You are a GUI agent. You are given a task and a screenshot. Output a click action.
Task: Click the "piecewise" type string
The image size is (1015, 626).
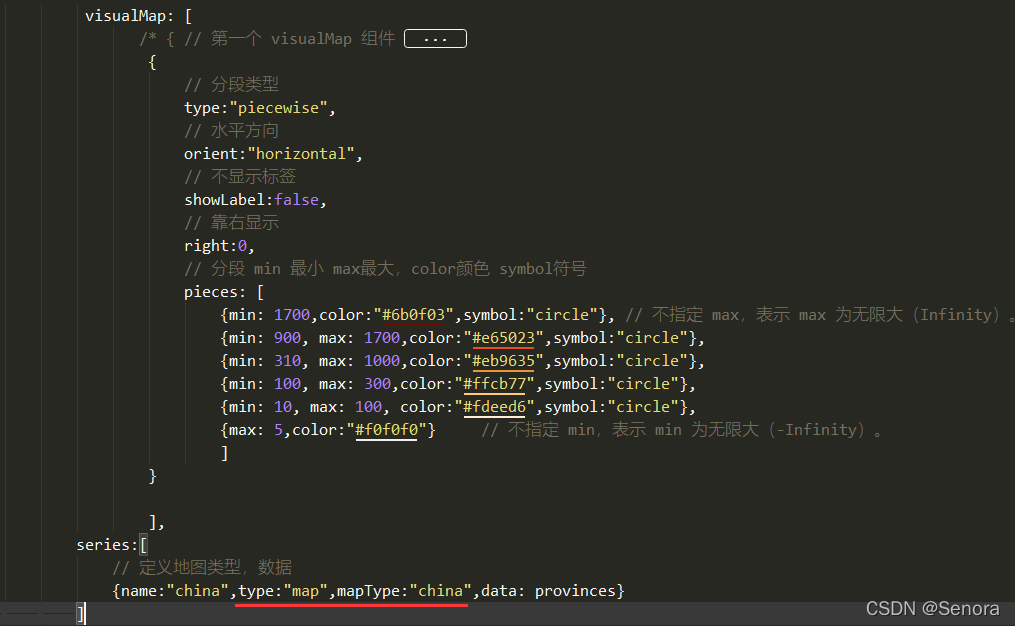(x=278, y=108)
